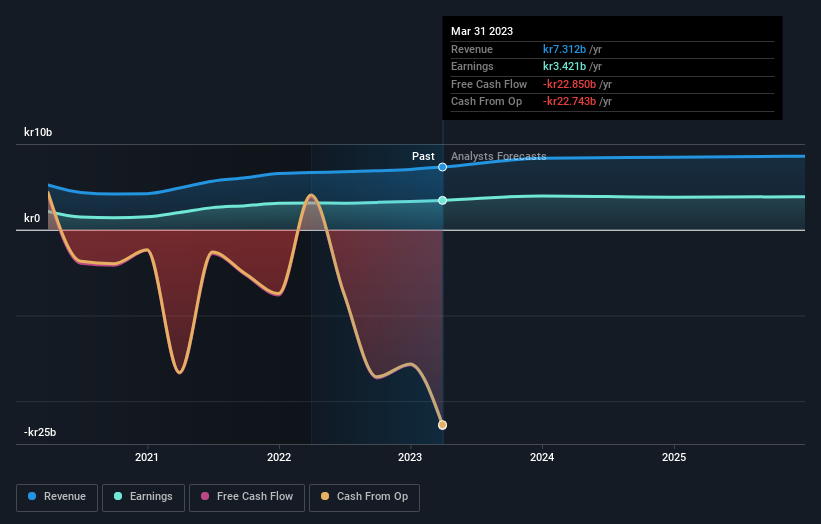Click the kr10b y-axis label

coord(38,132)
